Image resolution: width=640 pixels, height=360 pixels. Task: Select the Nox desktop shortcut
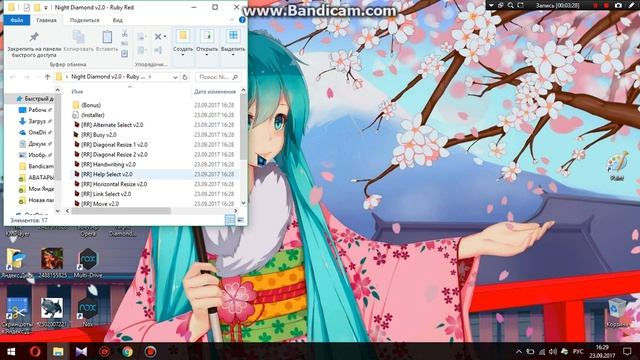[x=88, y=311]
